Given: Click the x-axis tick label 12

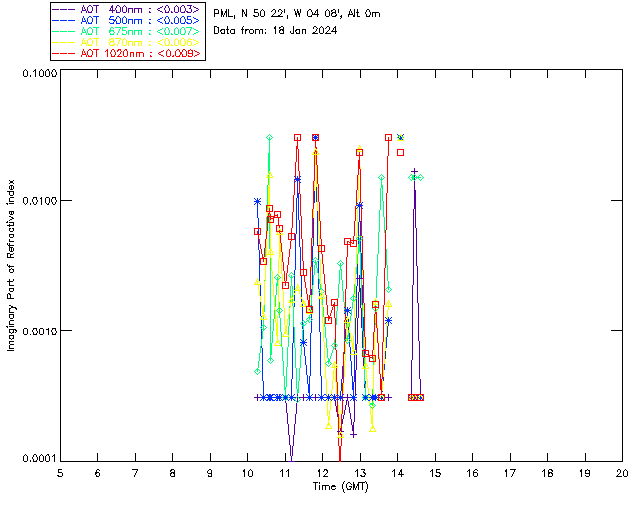Looking at the screenshot, I should (x=322, y=473).
